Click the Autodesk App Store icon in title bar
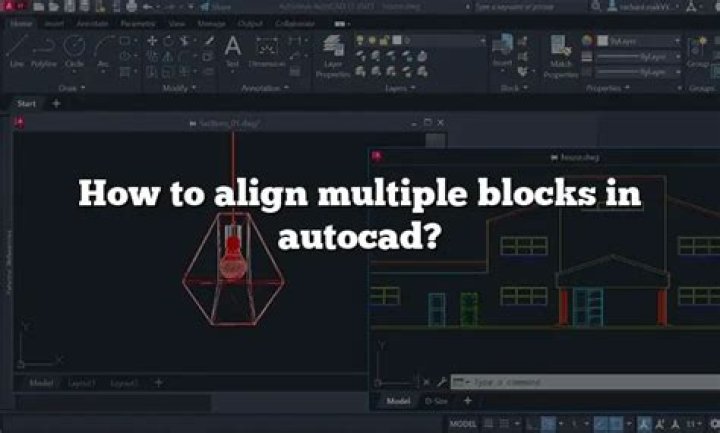 (x=691, y=6)
